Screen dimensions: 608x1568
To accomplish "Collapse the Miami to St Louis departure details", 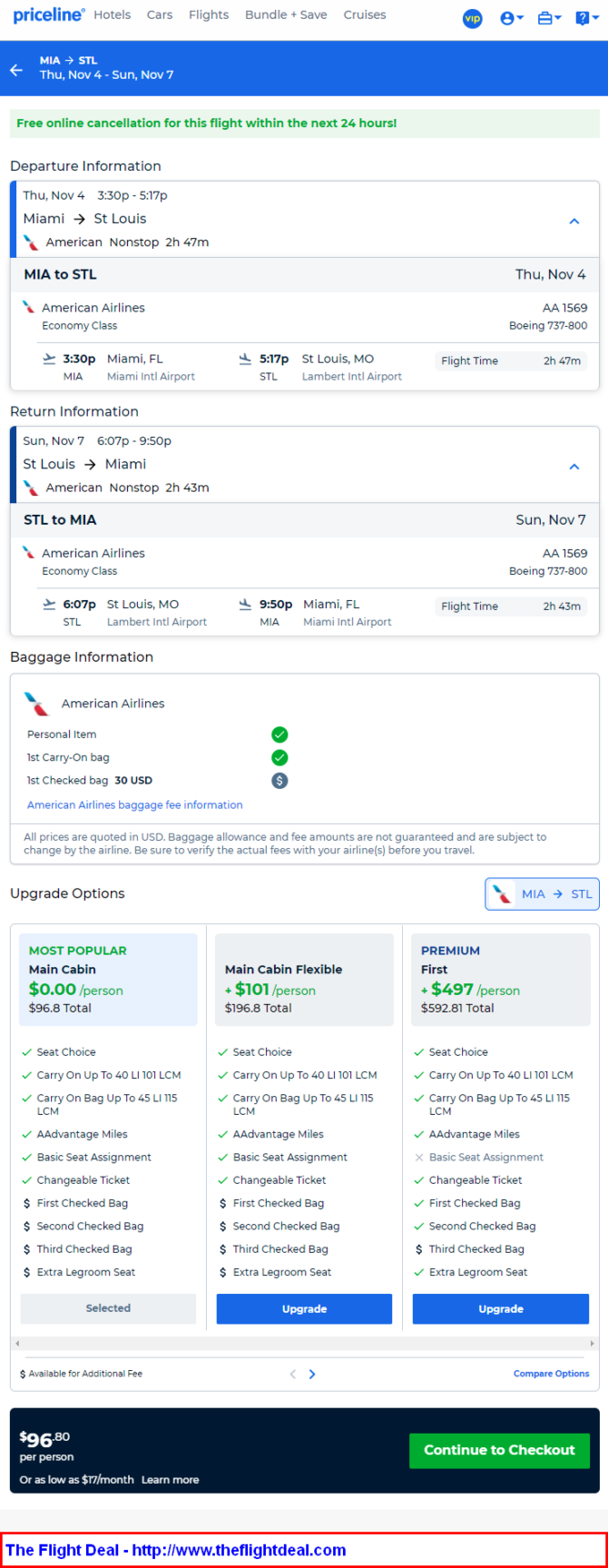I will coord(574,221).
